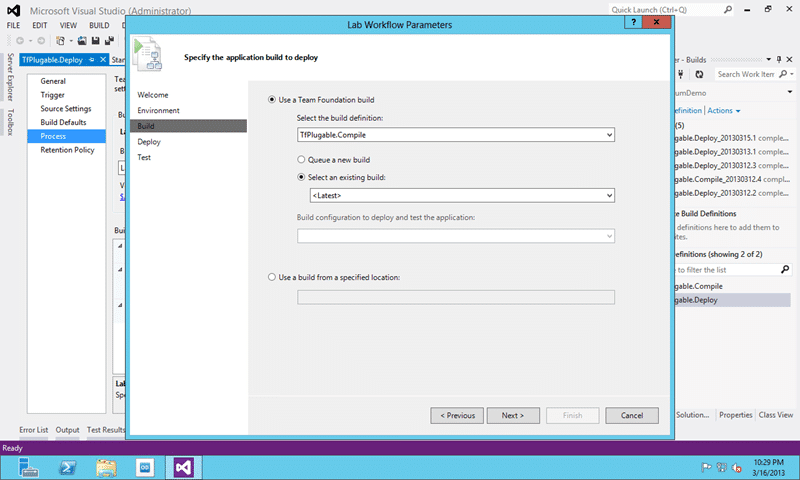Click the Save All toolbar icon
Screen dimensions: 800x480
[x=109, y=41]
